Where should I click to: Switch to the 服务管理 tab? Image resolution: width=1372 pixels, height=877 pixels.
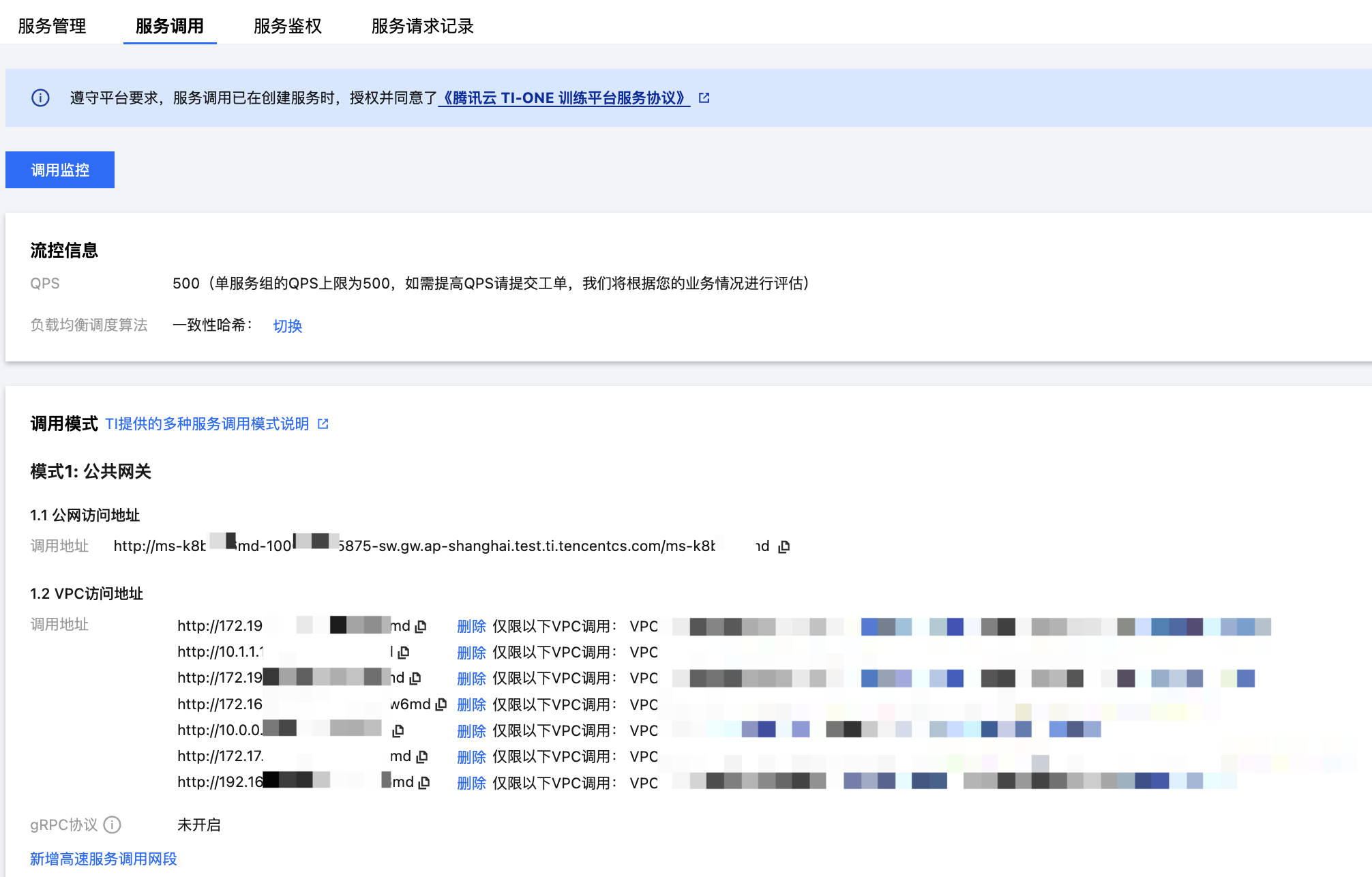[x=52, y=26]
